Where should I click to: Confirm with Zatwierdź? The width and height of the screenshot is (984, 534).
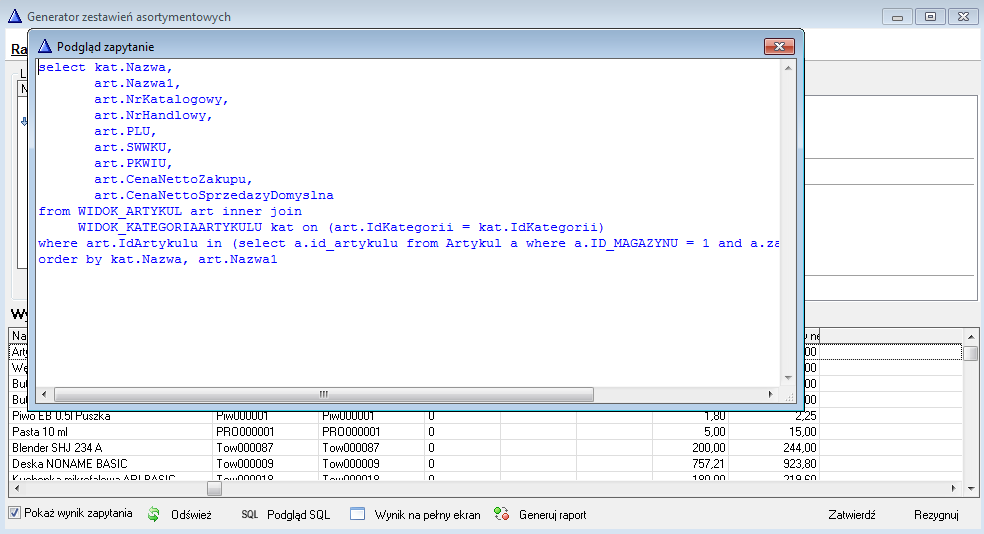pos(852,515)
